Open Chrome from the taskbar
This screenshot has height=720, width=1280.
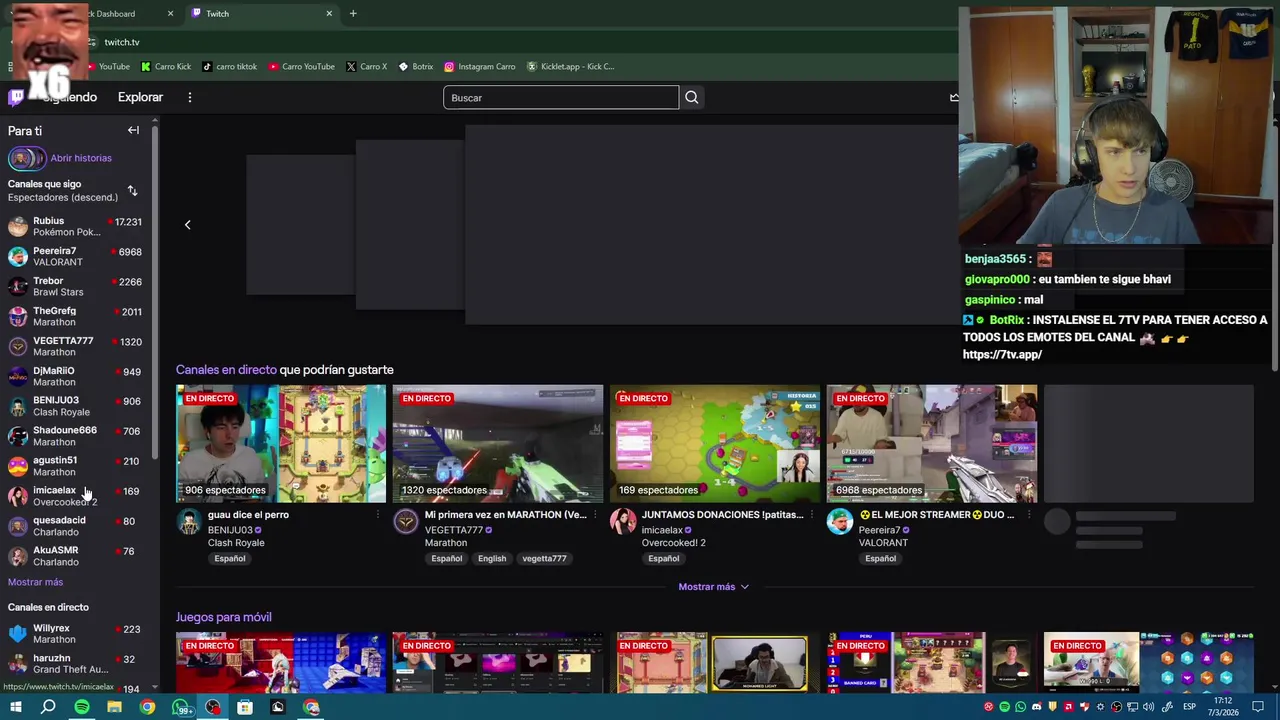147,707
